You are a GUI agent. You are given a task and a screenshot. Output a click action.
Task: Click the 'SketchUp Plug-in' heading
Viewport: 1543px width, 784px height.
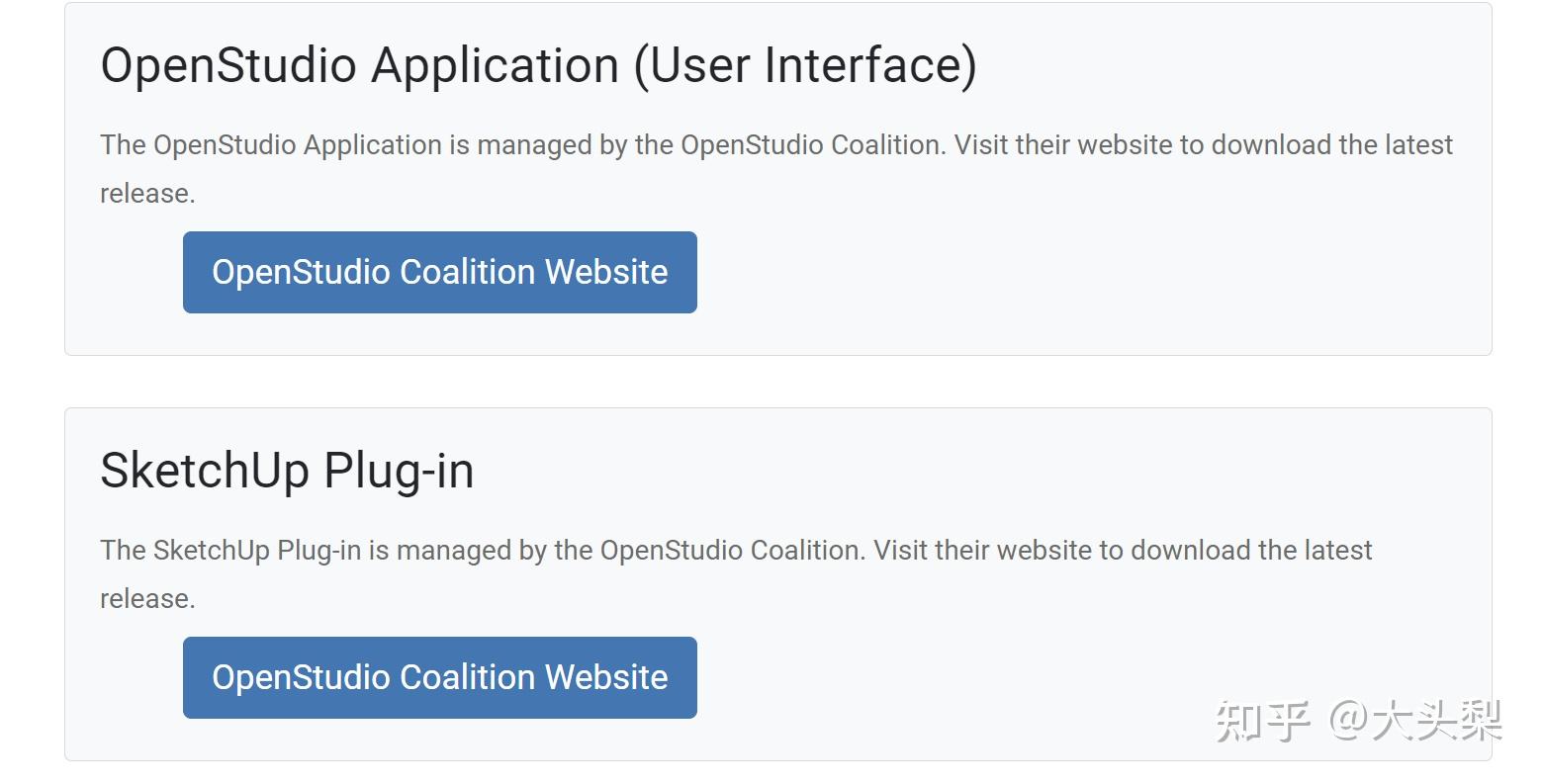287,471
